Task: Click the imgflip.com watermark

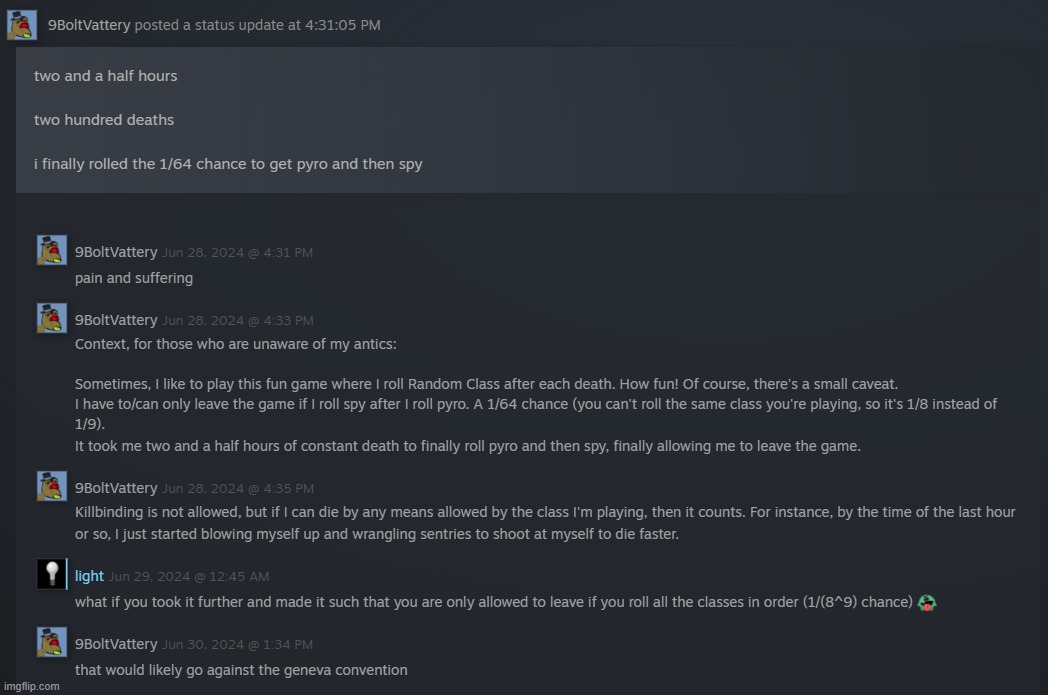Action: 31,686
